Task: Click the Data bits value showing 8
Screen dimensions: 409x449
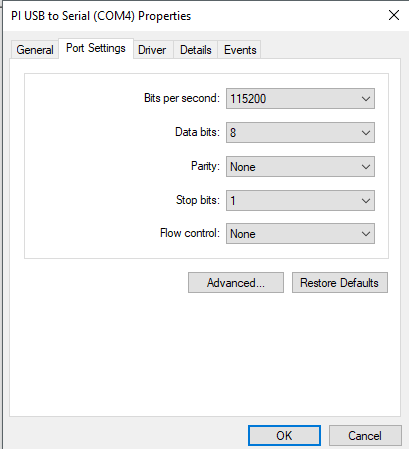Action: point(300,133)
